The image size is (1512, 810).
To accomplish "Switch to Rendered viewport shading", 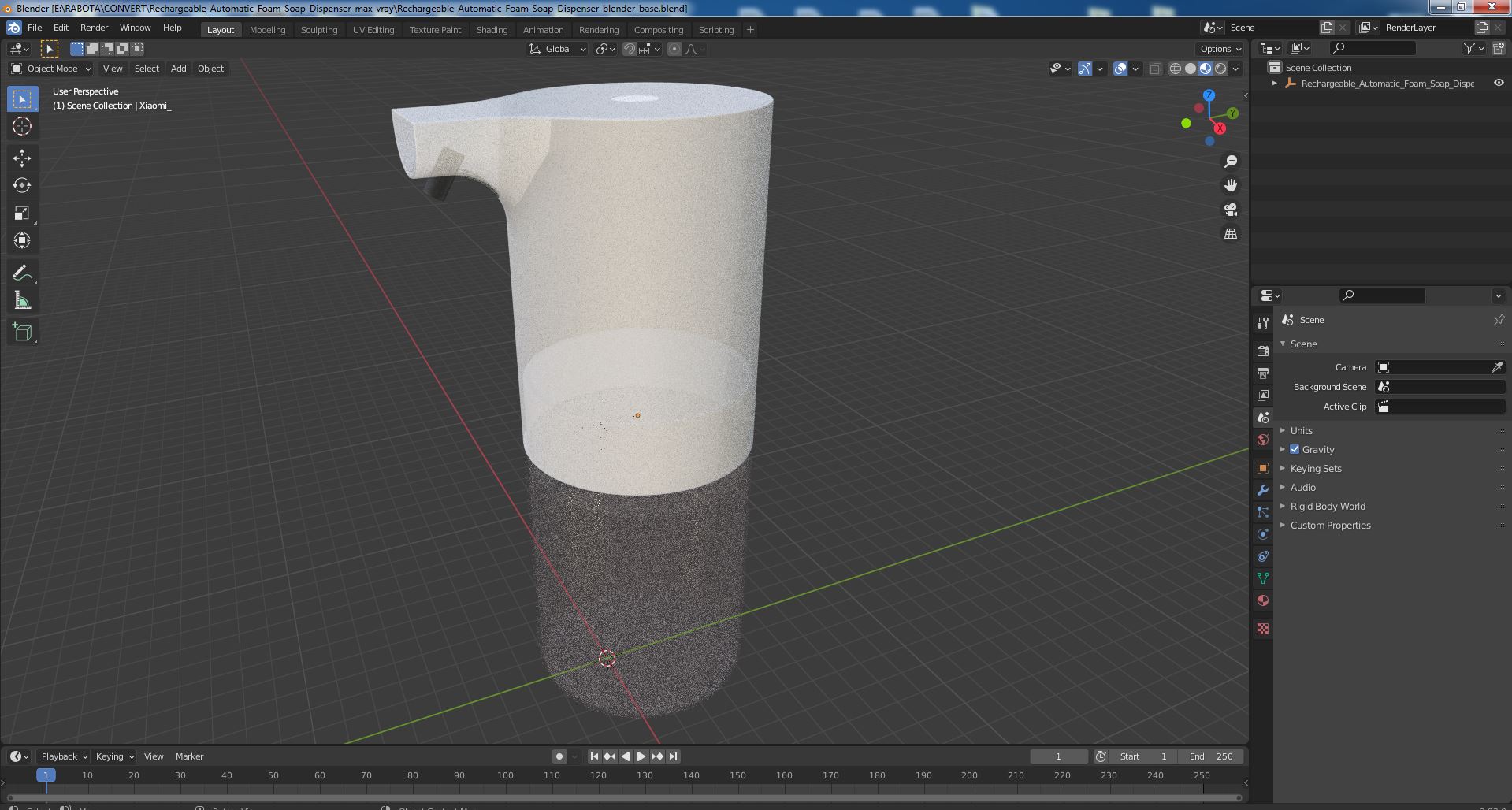I will tap(1220, 69).
